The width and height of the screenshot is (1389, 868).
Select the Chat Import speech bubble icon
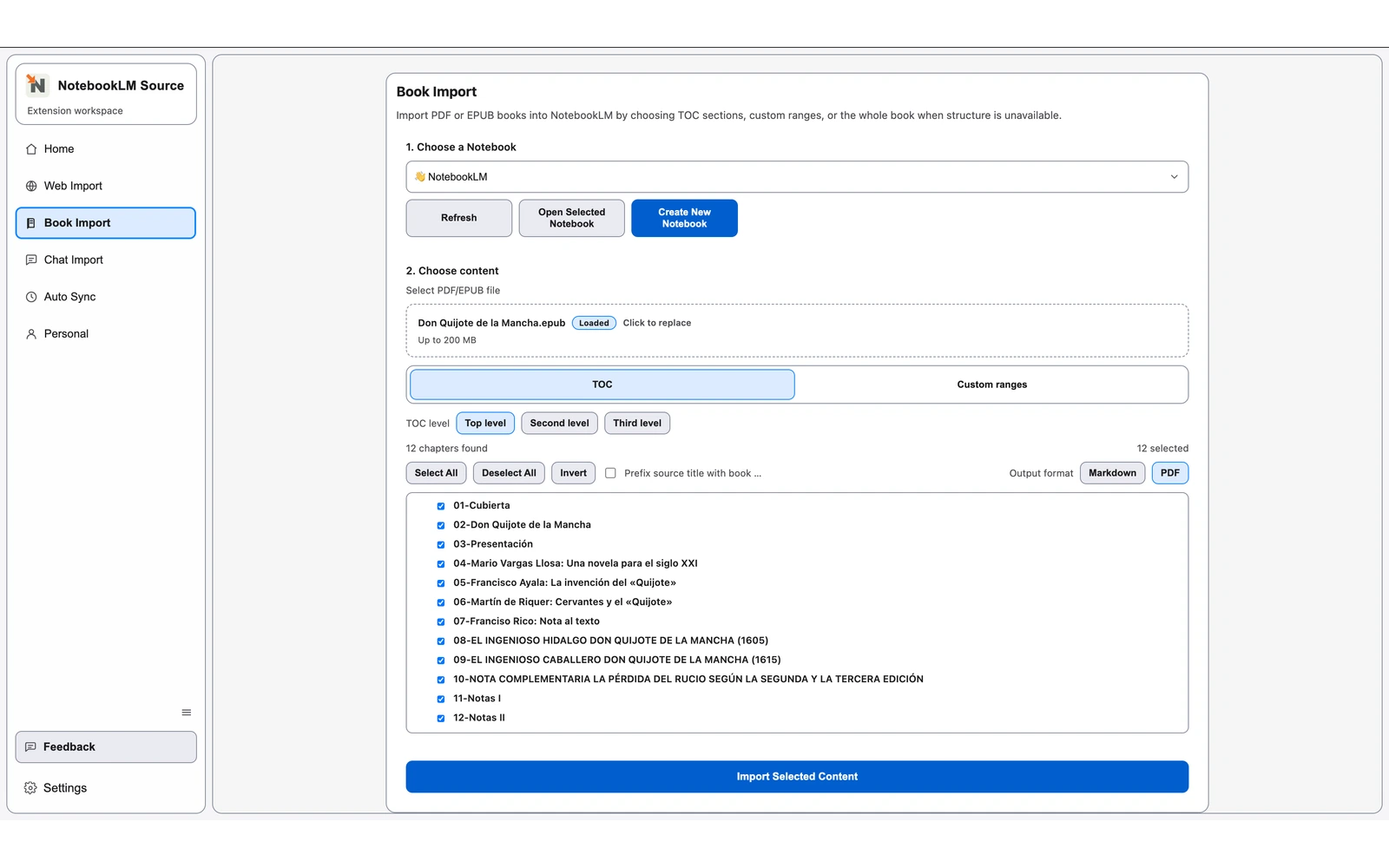(x=31, y=260)
